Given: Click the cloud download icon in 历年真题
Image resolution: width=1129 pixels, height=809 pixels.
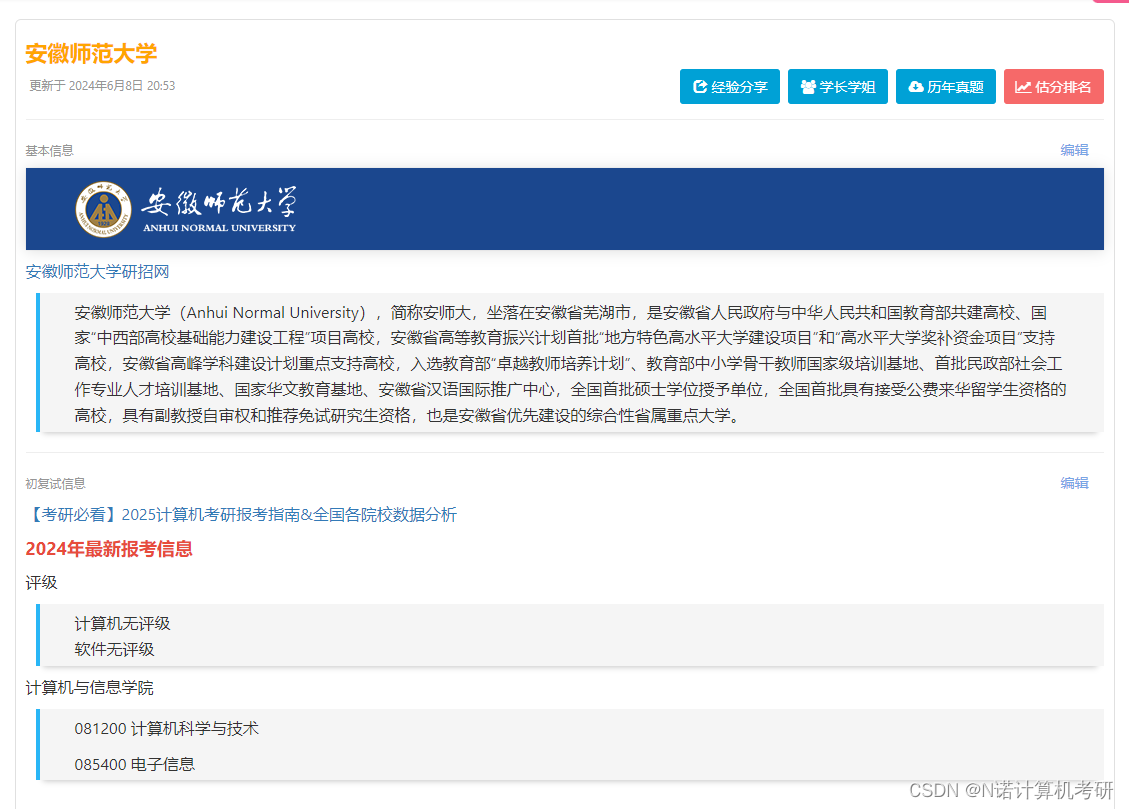Looking at the screenshot, I should (x=916, y=86).
